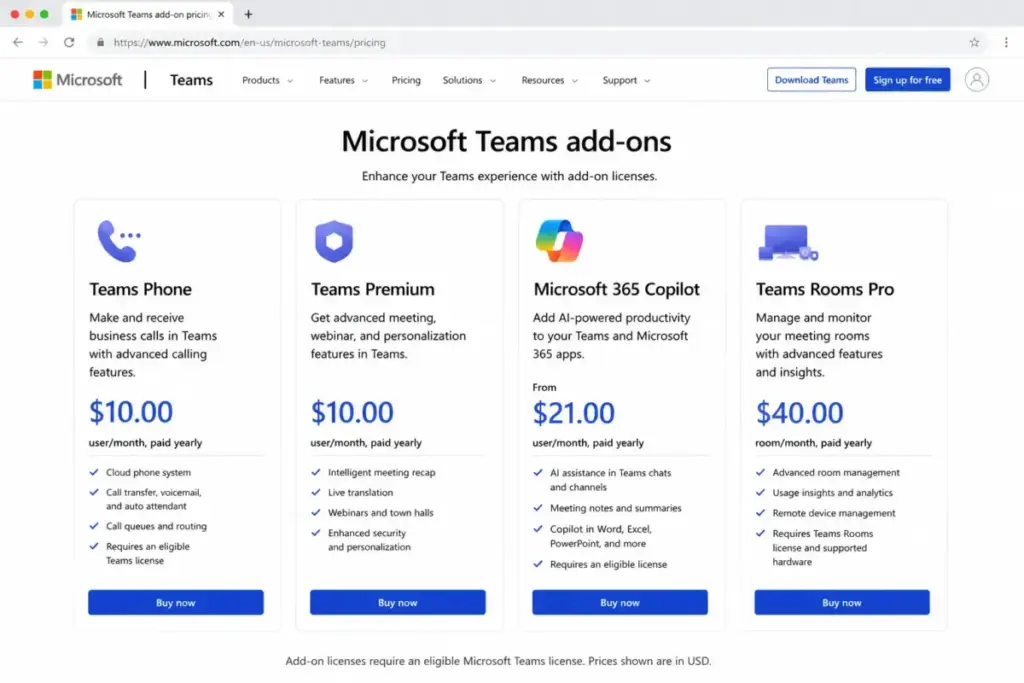
Task: Go back using the browser back arrow
Action: pyautogui.click(x=18, y=42)
